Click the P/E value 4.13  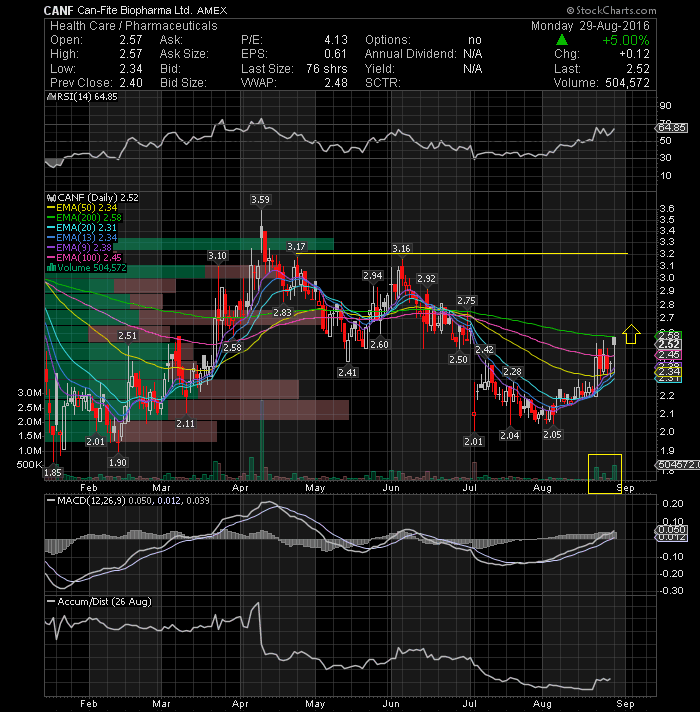pyautogui.click(x=336, y=40)
